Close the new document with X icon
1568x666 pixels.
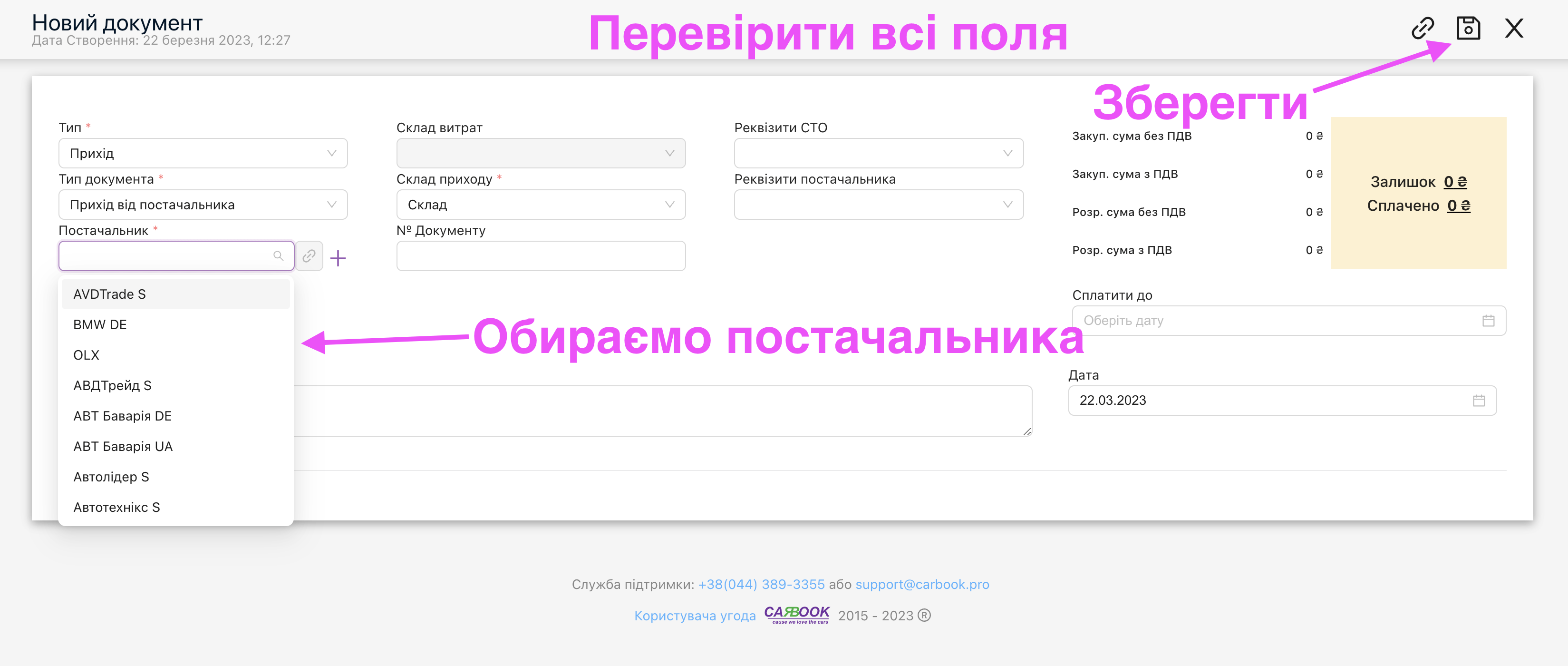click(1513, 28)
